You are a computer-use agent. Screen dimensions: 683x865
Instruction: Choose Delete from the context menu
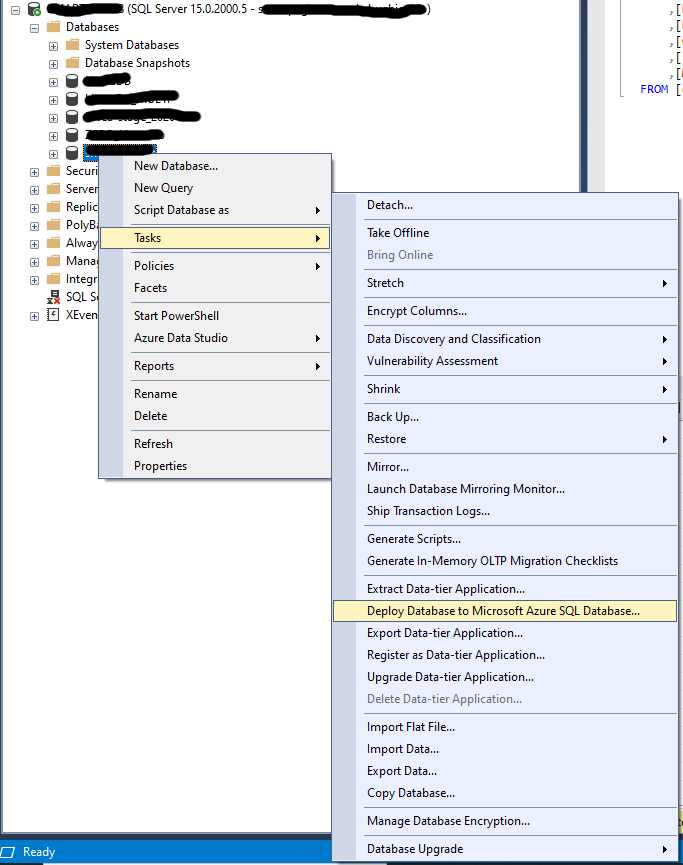pyautogui.click(x=215, y=416)
